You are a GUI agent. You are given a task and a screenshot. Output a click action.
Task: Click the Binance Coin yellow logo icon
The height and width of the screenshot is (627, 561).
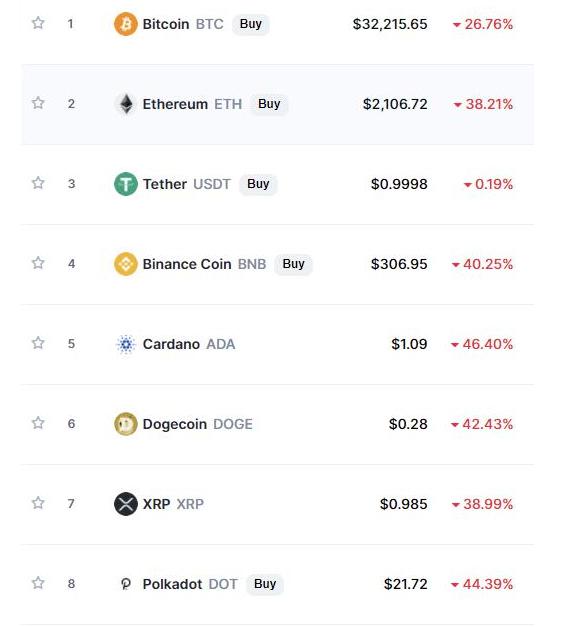tap(126, 264)
